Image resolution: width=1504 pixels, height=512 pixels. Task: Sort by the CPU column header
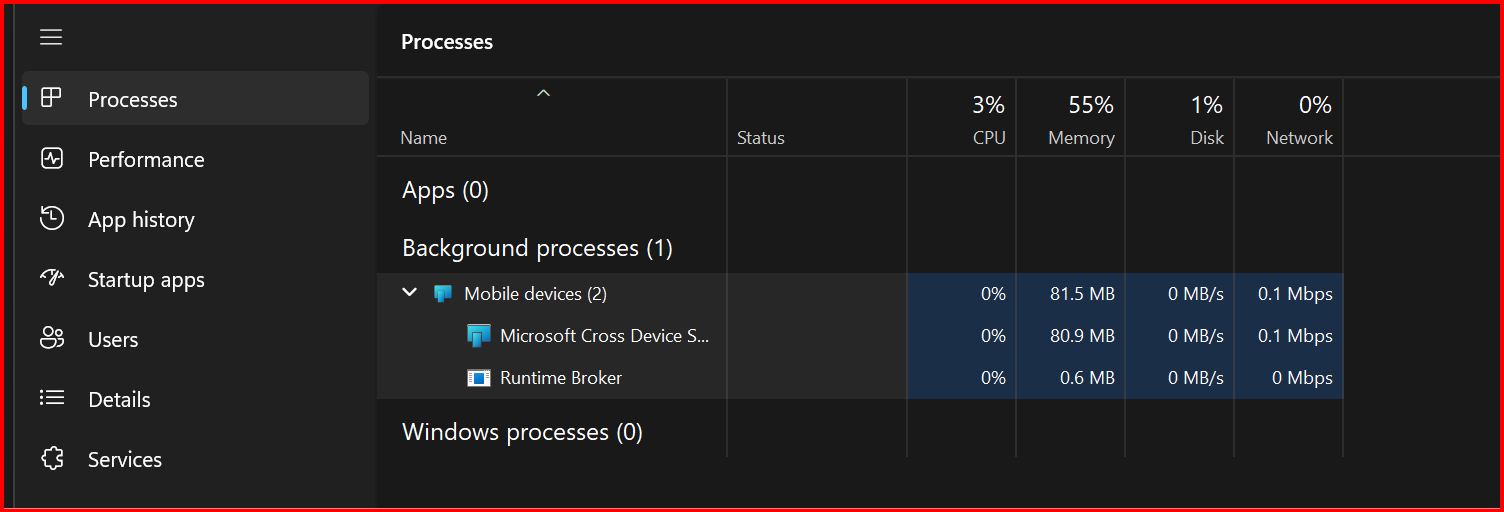click(962, 118)
